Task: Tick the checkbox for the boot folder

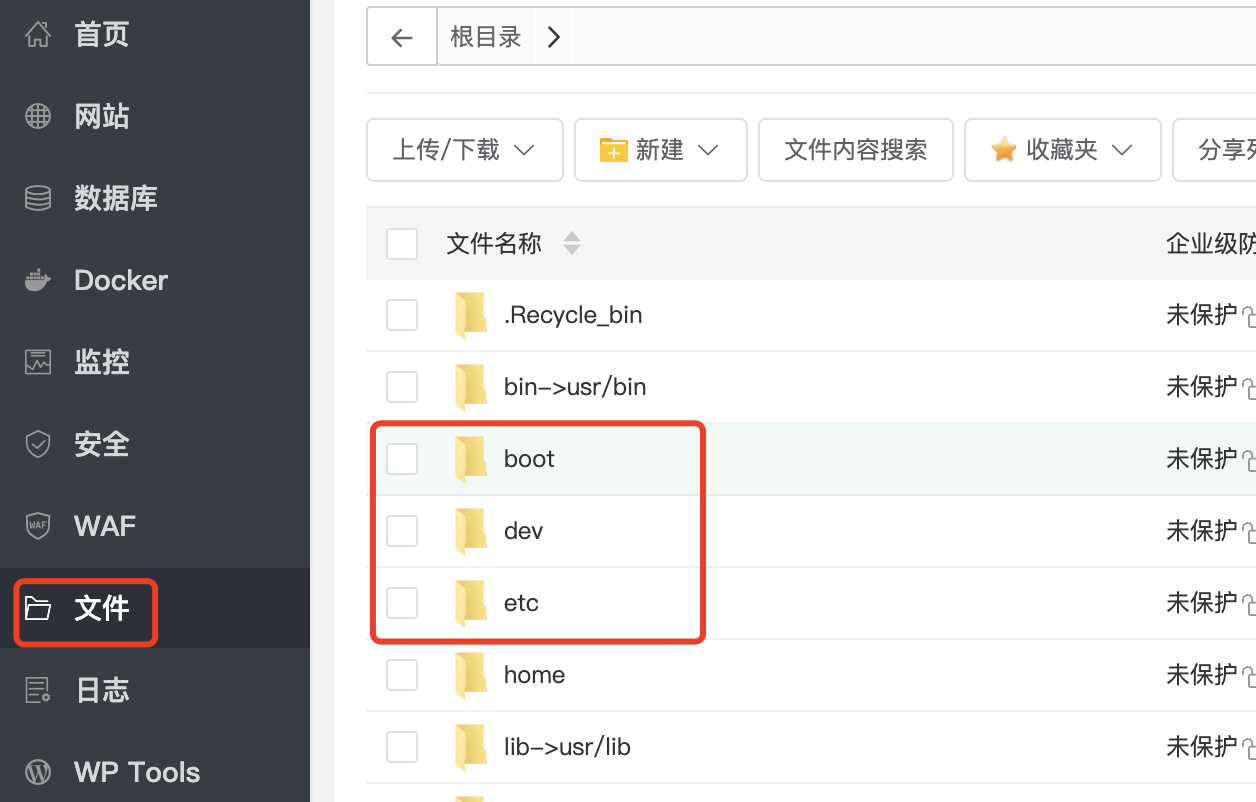Action: point(402,459)
